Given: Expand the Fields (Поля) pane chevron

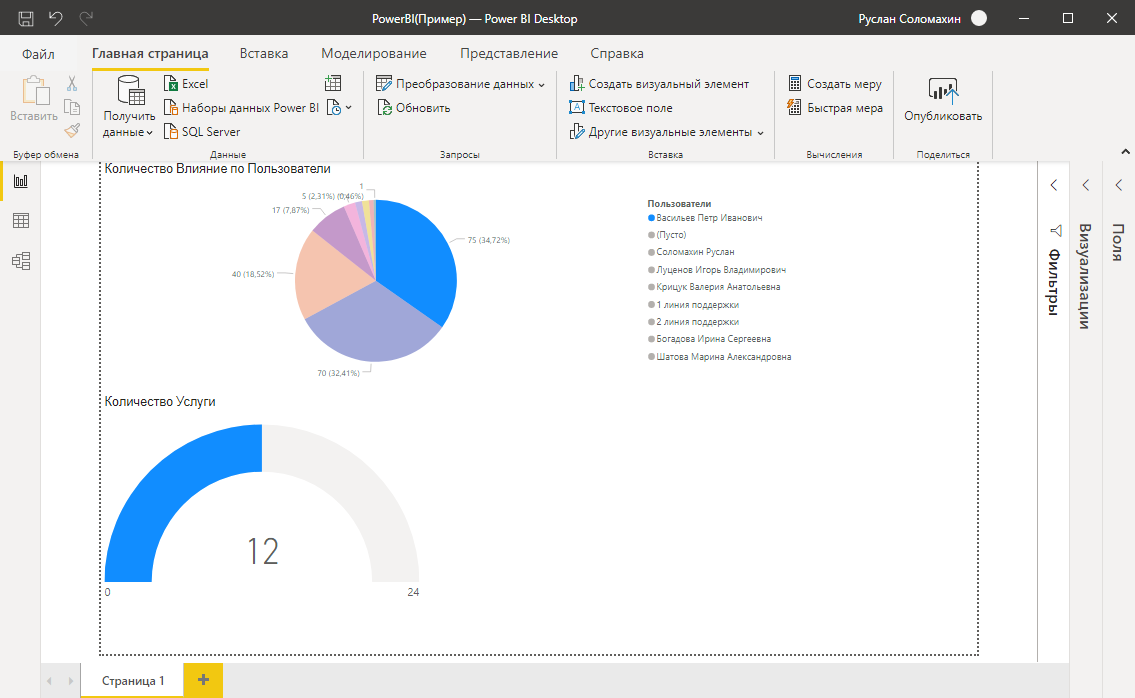Looking at the screenshot, I should (x=1118, y=185).
